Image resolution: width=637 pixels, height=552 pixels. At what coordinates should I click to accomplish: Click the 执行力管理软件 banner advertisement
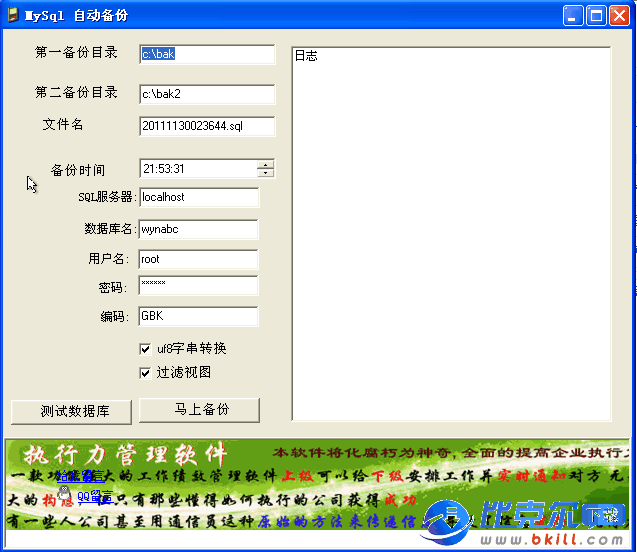pyautogui.click(x=318, y=485)
